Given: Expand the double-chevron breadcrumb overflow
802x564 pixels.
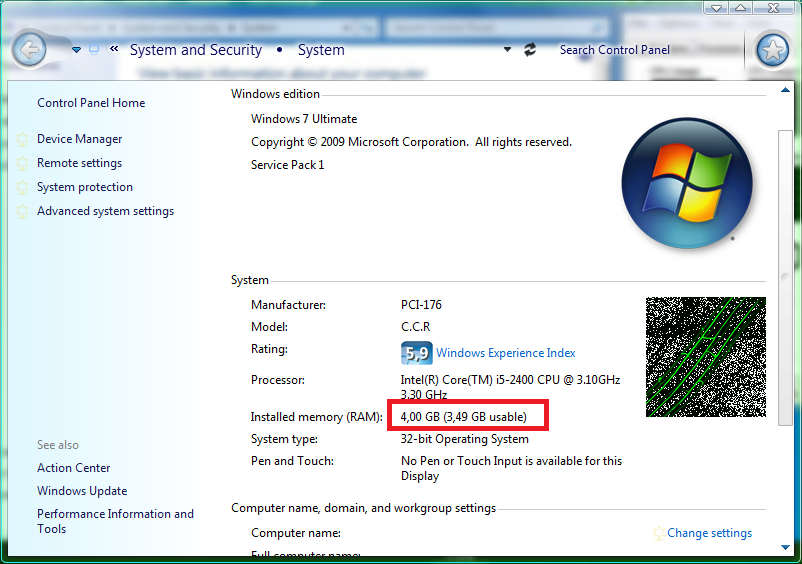Looking at the screenshot, I should pos(114,49).
